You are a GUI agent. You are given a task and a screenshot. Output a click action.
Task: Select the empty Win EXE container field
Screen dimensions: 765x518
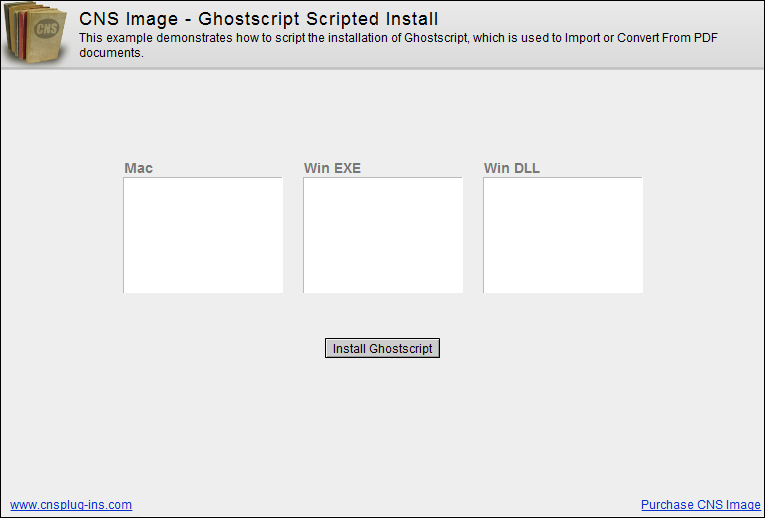coord(383,235)
